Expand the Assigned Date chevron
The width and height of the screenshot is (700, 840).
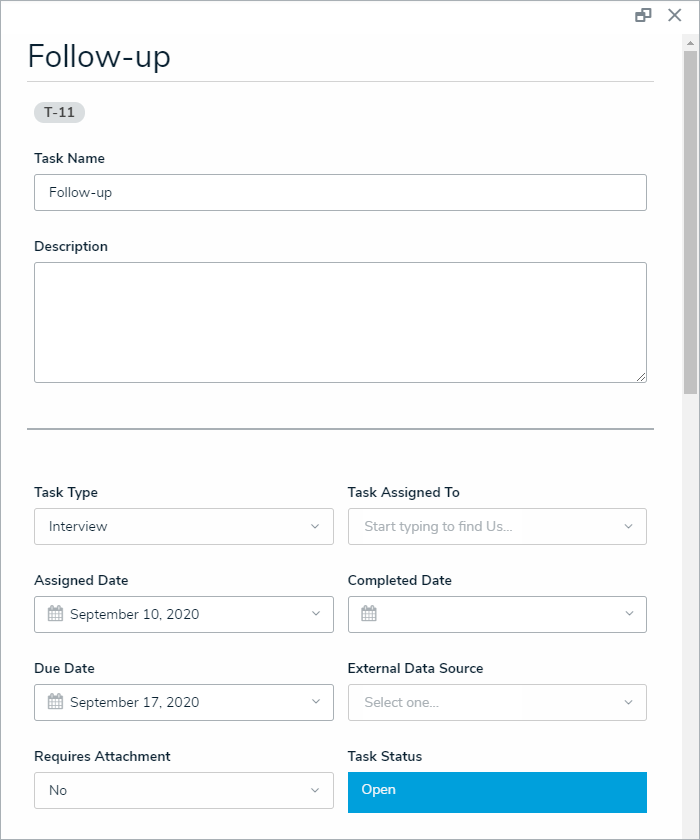coord(315,614)
